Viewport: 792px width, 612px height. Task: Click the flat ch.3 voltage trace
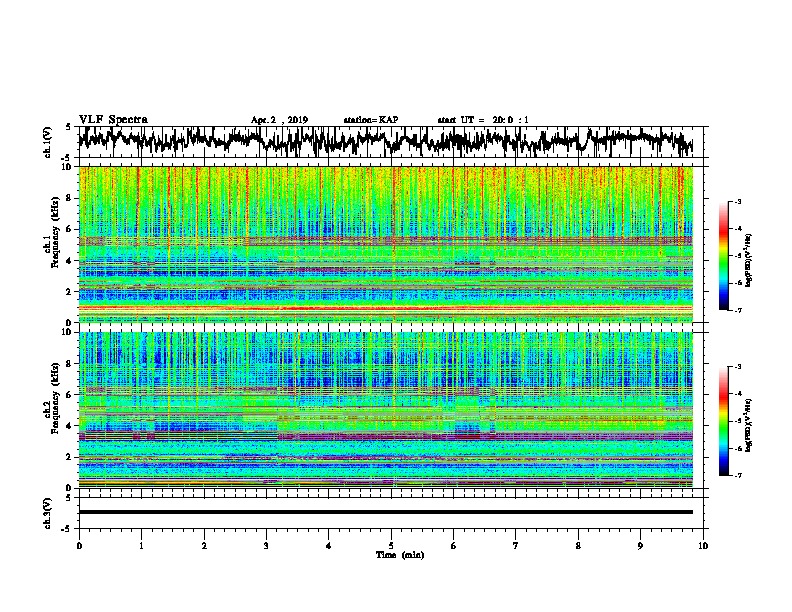(x=385, y=512)
